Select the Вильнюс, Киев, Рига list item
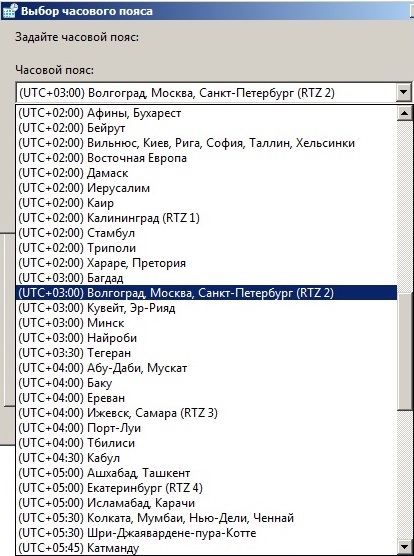Viewport: 414px width, 556px height. (x=206, y=143)
